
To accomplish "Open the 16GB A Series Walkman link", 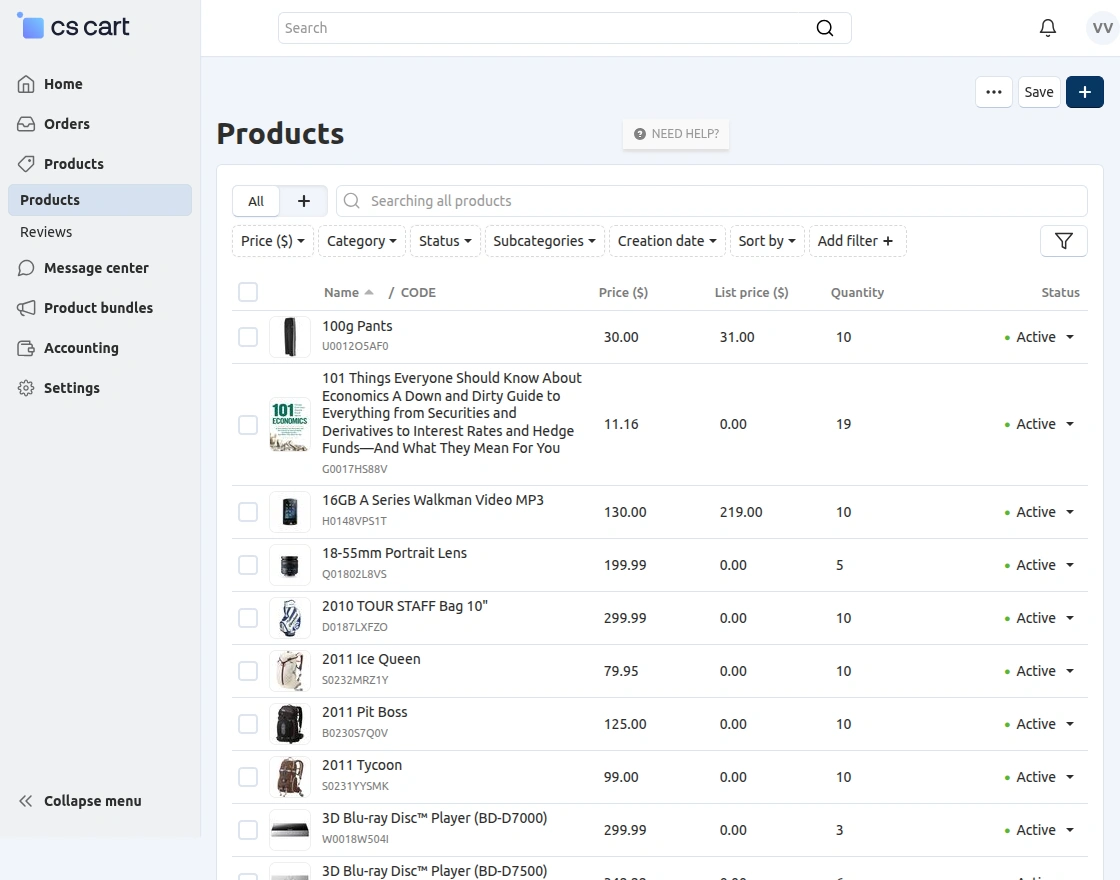I will (x=432, y=500).
